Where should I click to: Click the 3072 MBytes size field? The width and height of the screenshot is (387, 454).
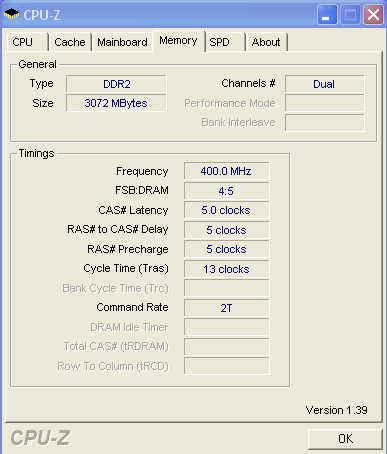tap(116, 103)
